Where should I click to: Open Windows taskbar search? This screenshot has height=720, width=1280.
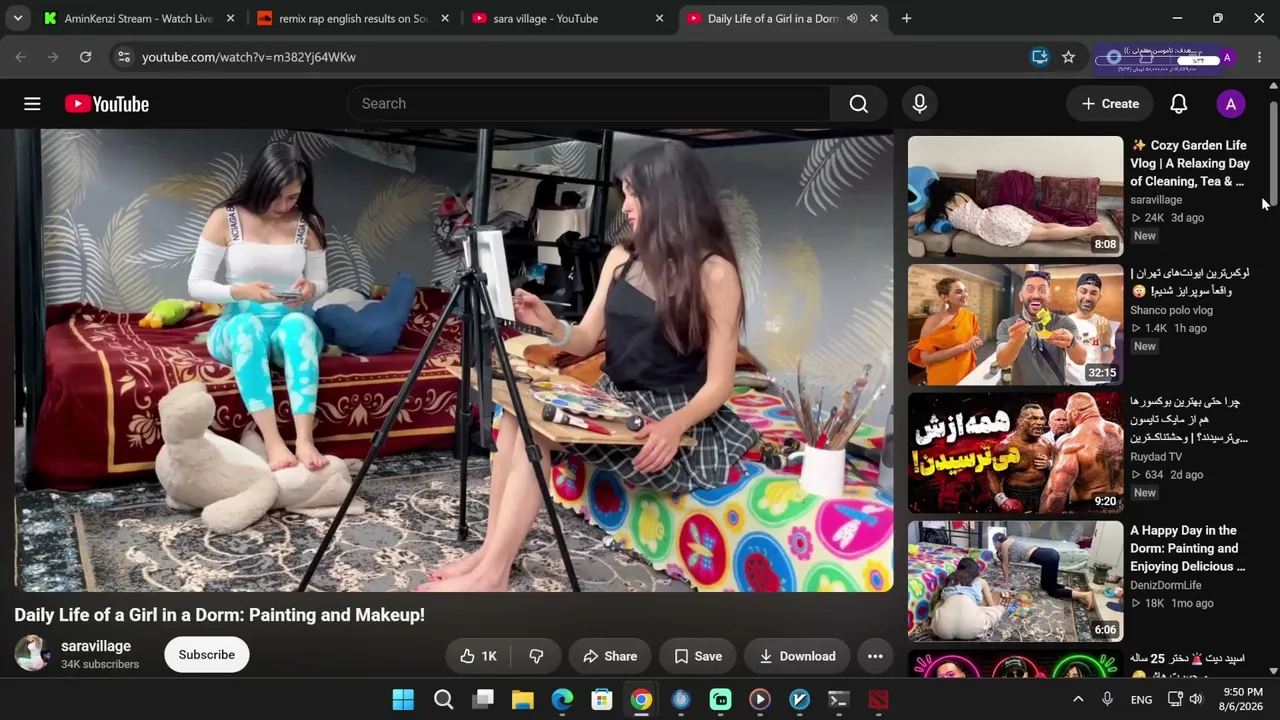[x=443, y=700]
